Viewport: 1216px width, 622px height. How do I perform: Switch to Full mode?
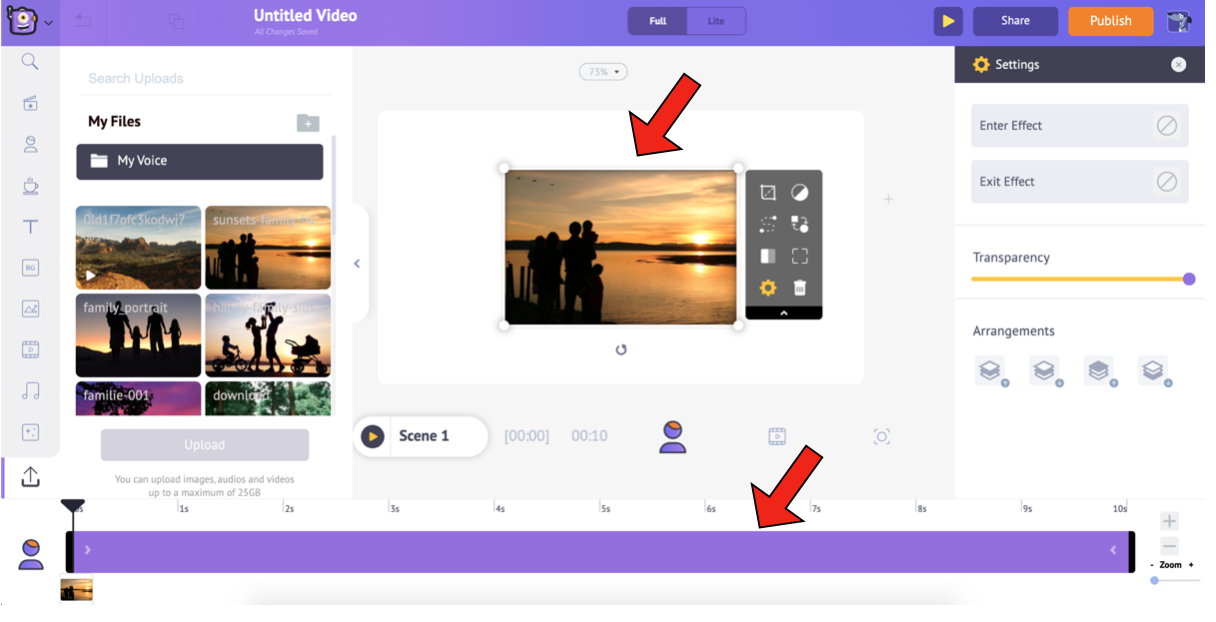click(x=657, y=21)
